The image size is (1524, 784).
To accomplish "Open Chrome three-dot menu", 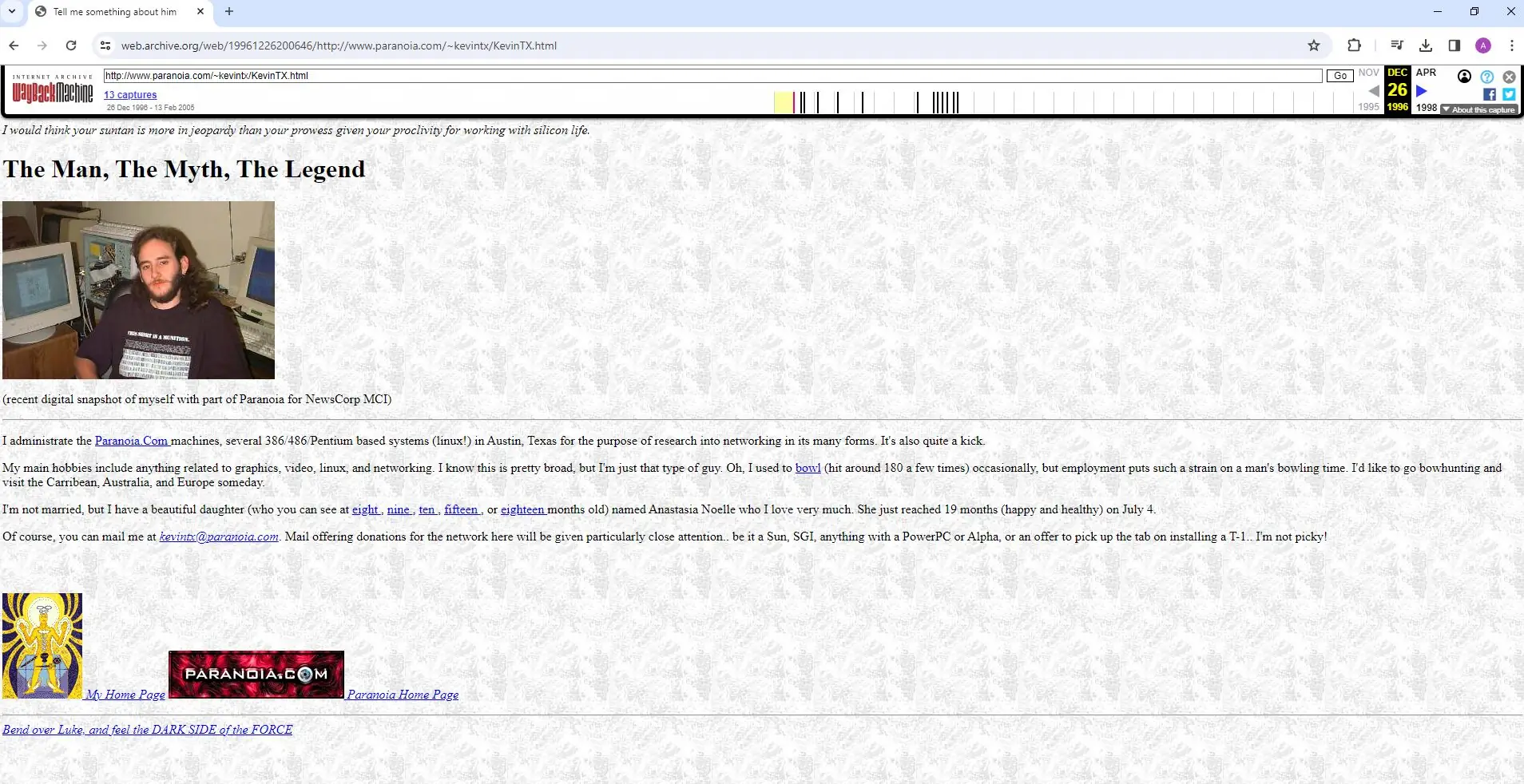I will [1512, 46].
